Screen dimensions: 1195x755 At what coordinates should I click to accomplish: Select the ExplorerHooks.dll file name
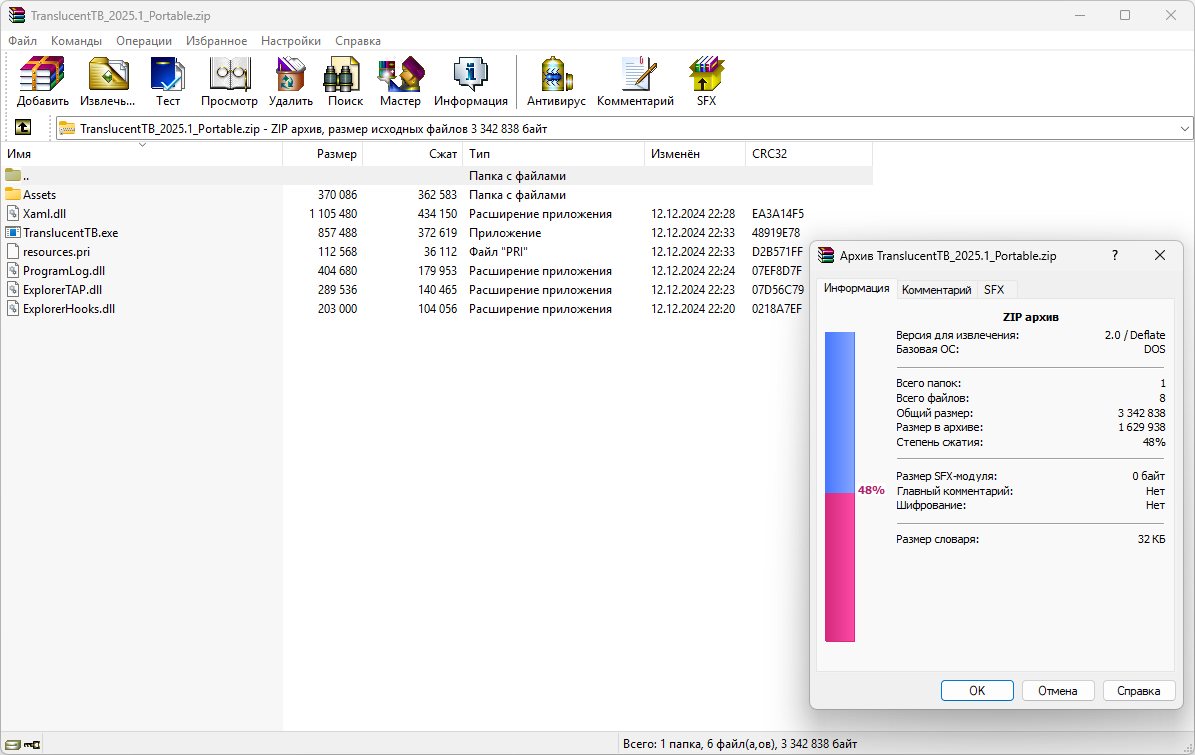tap(69, 309)
